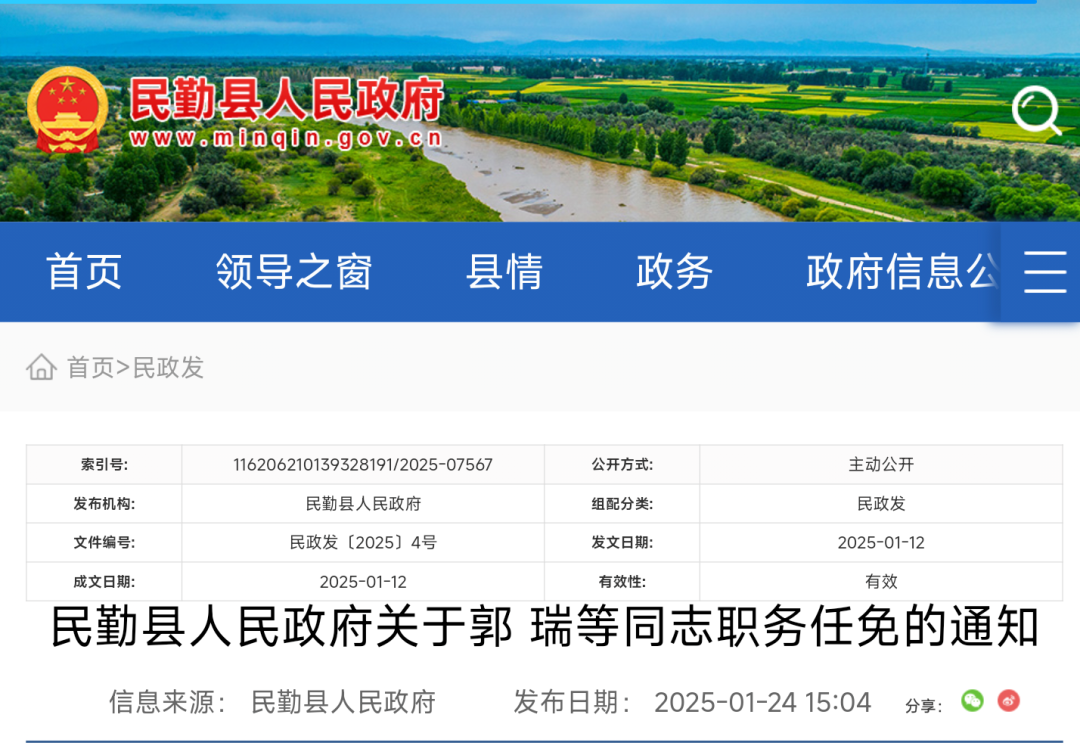The image size is (1080, 755).
Task: Click the search magnifier icon
Action: 1035,111
